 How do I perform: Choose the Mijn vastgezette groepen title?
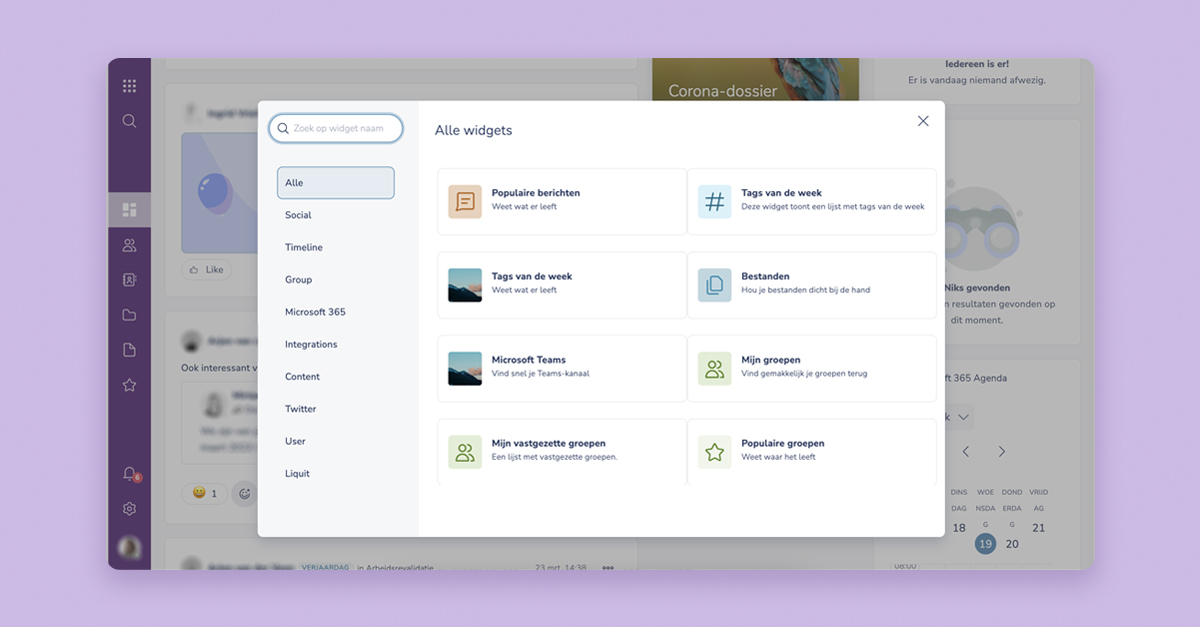point(548,443)
